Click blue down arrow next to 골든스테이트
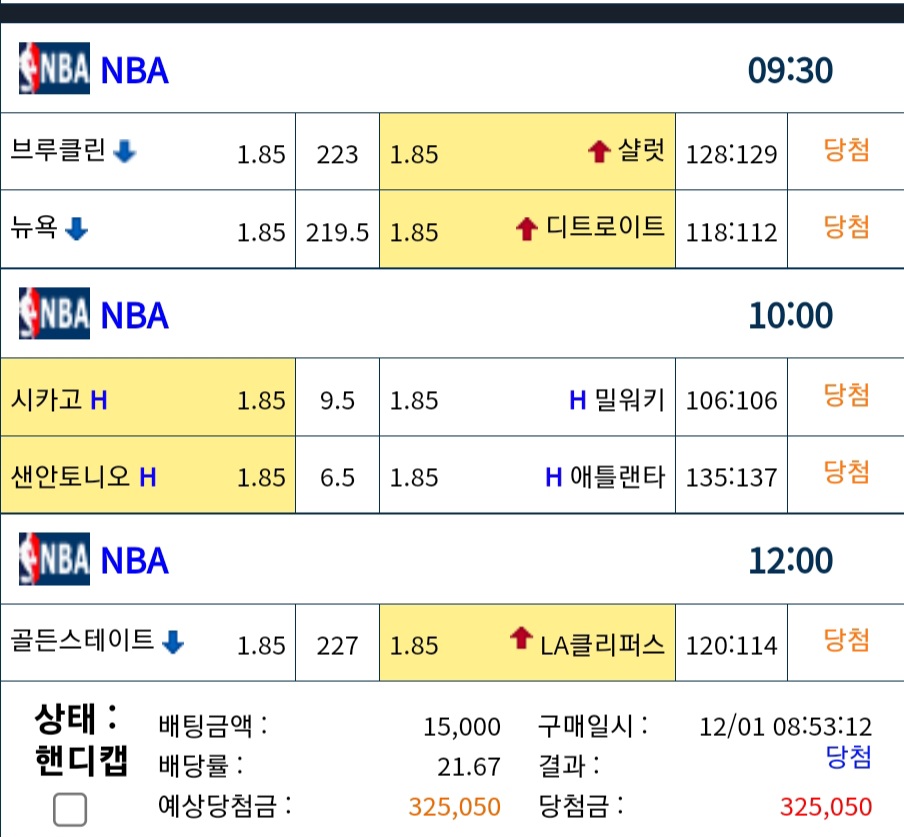904x837 pixels. [172, 642]
